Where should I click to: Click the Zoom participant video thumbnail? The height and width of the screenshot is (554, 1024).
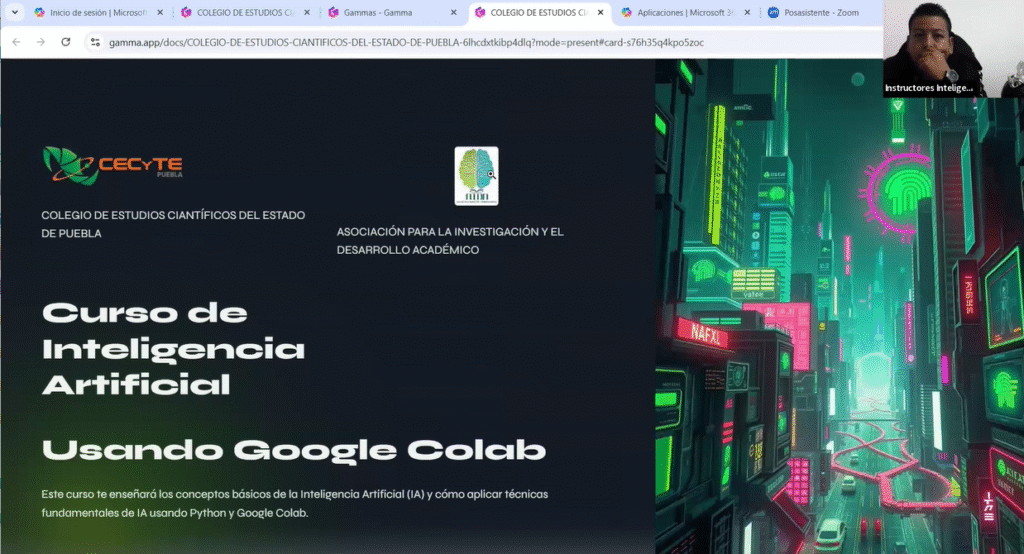(x=953, y=49)
